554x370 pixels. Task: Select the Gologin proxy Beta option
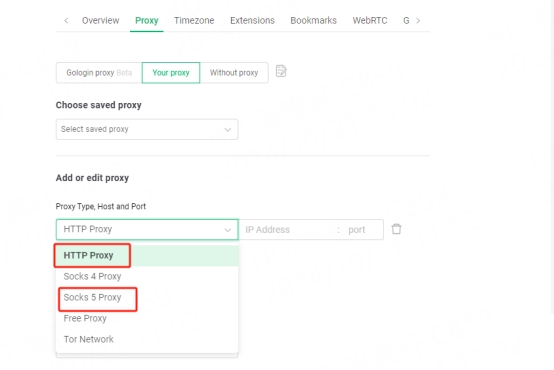pyautogui.click(x=99, y=73)
